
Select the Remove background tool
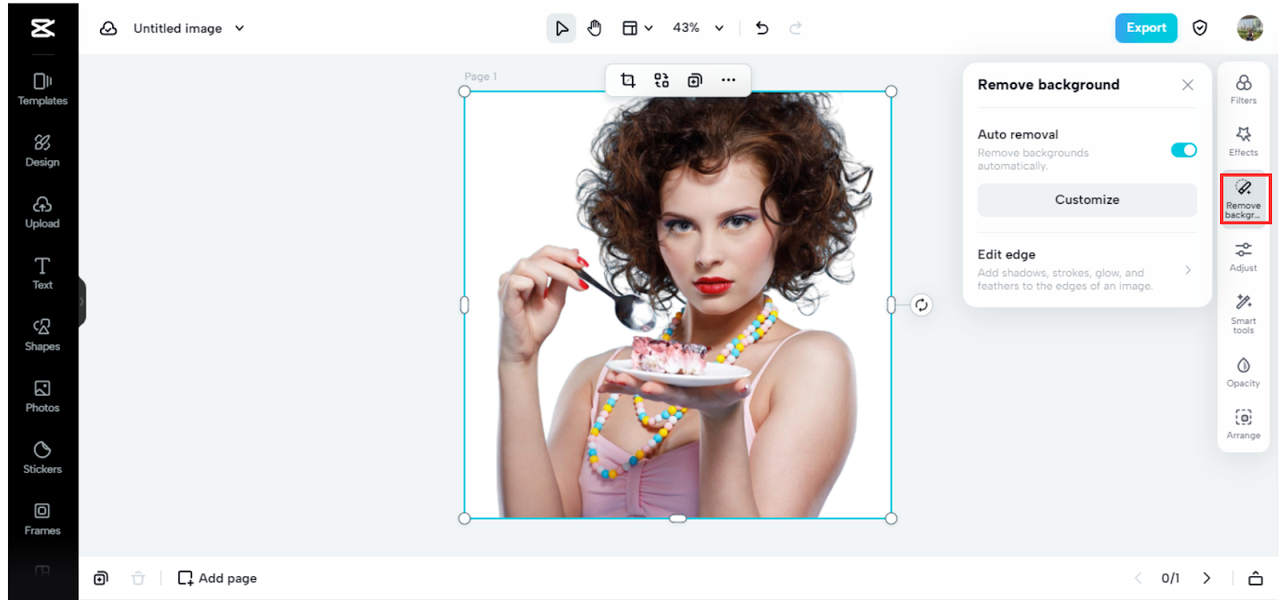1244,198
